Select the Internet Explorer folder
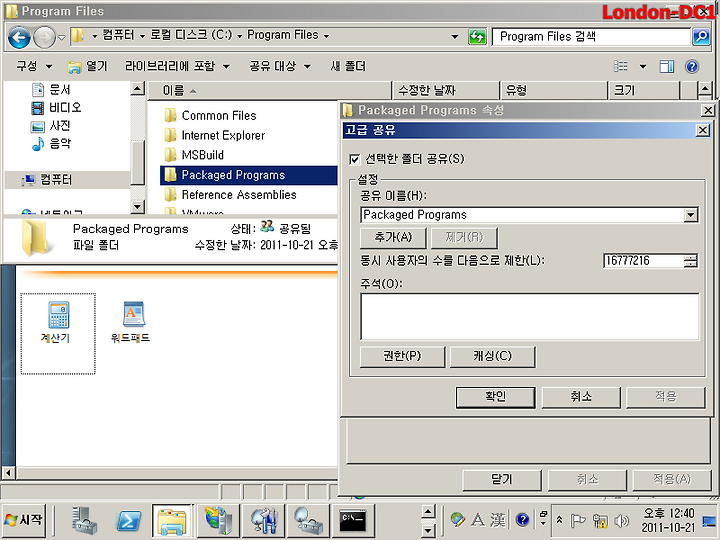This screenshot has width=720, height=540. tap(215, 135)
